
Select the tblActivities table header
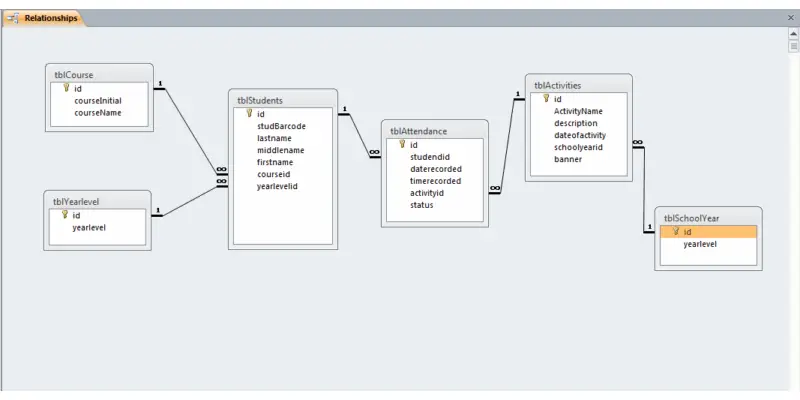pos(578,86)
